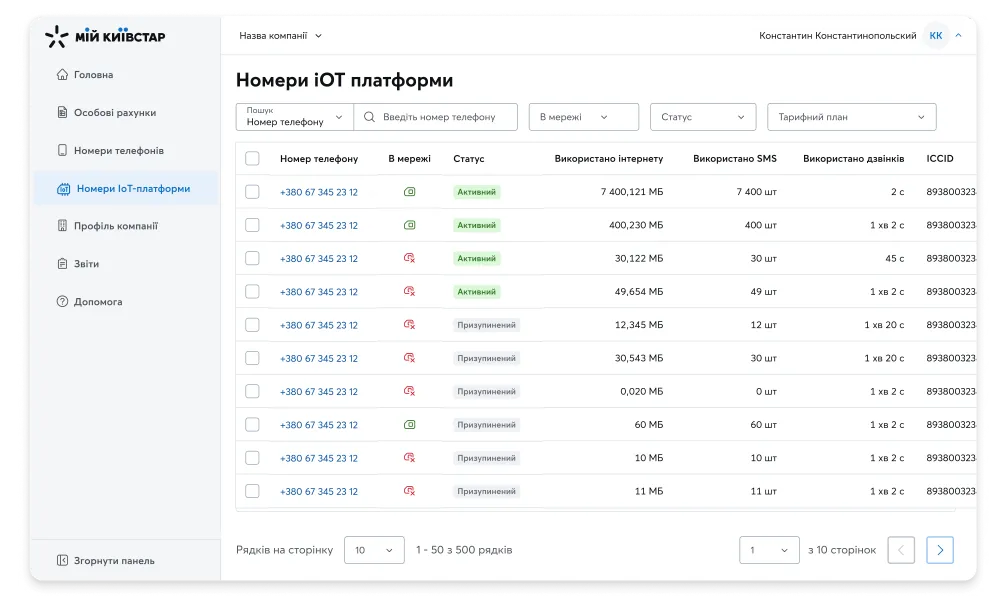Open the rows per page dropdown

(374, 550)
